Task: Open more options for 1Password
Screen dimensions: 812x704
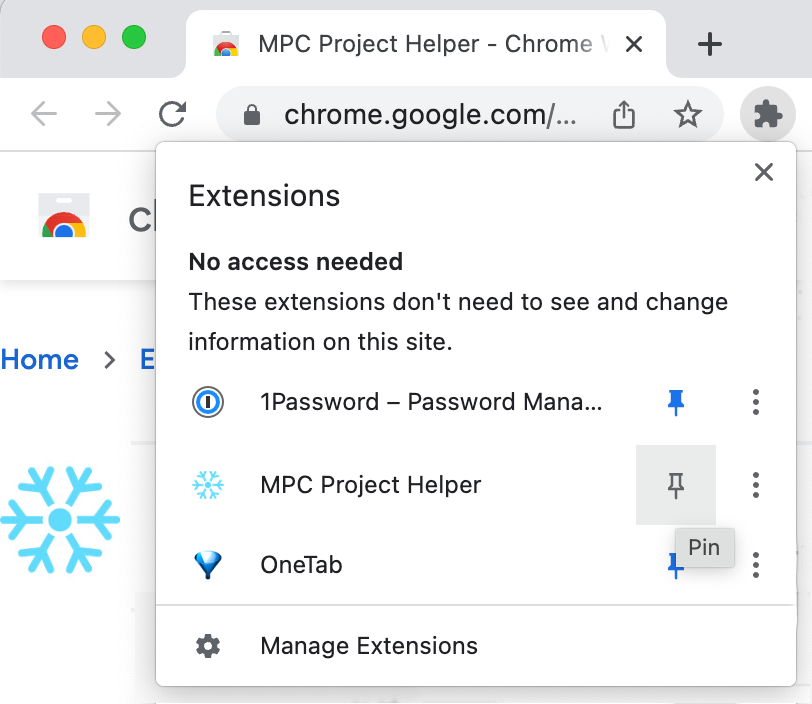Action: [756, 403]
